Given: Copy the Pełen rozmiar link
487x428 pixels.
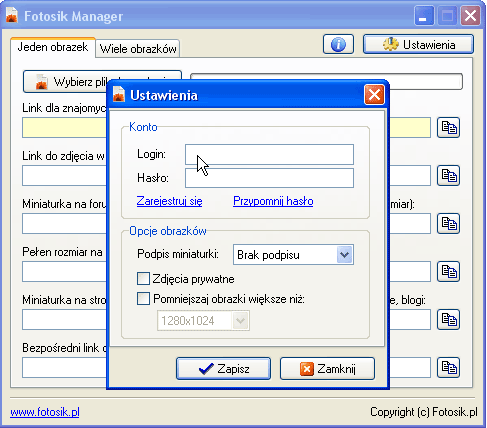Looking at the screenshot, I should point(448,271).
